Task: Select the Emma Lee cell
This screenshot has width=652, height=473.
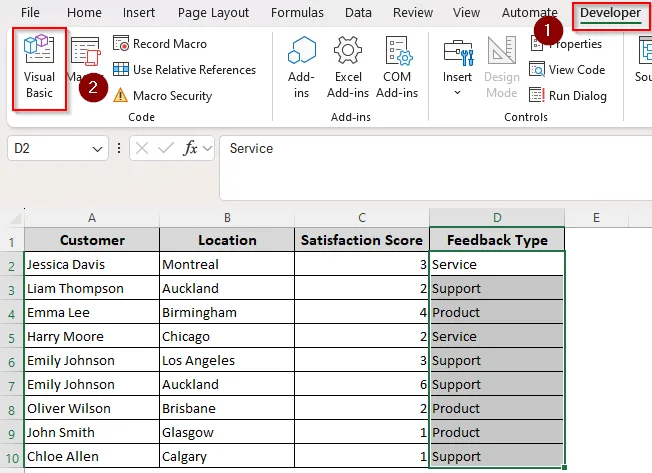Action: point(92,312)
